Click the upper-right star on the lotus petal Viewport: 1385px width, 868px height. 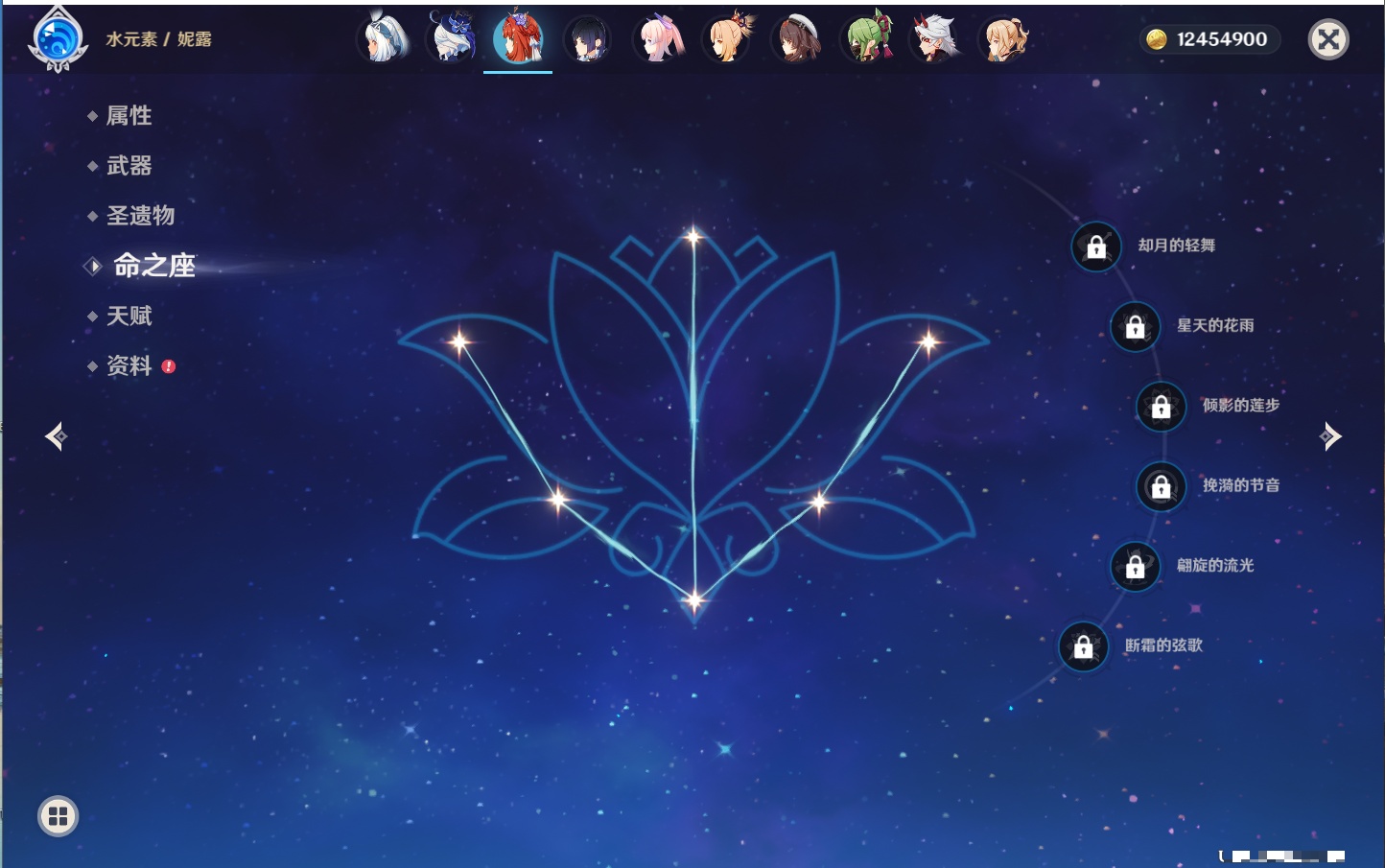click(x=928, y=340)
